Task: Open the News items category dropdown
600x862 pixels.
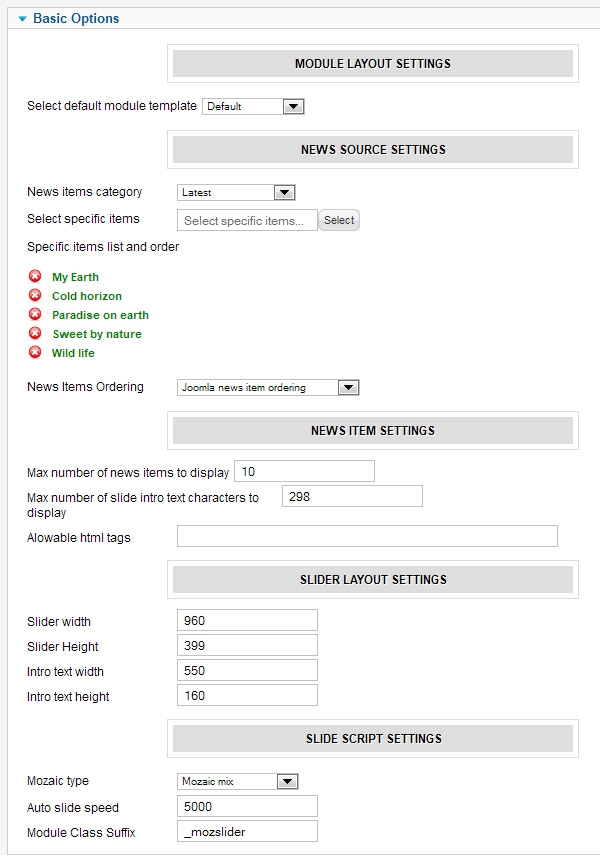Action: tap(236, 192)
